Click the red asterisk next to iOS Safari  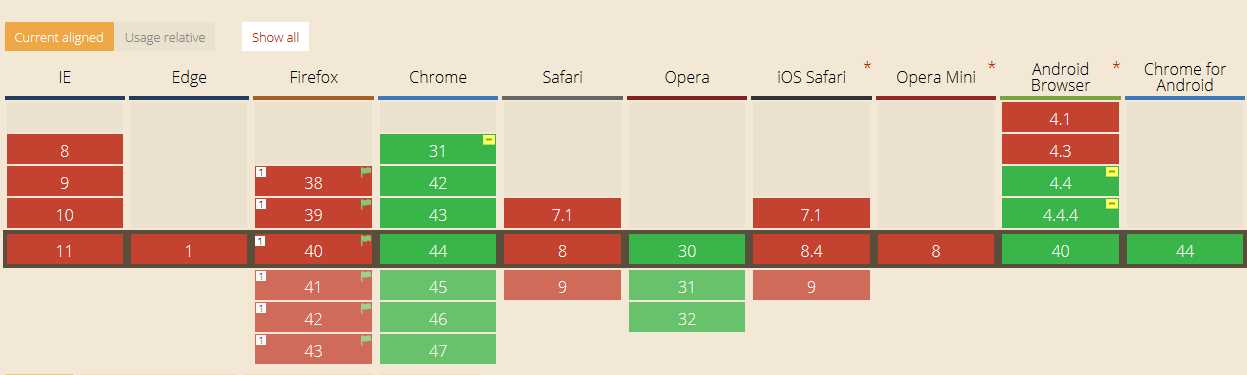867,67
